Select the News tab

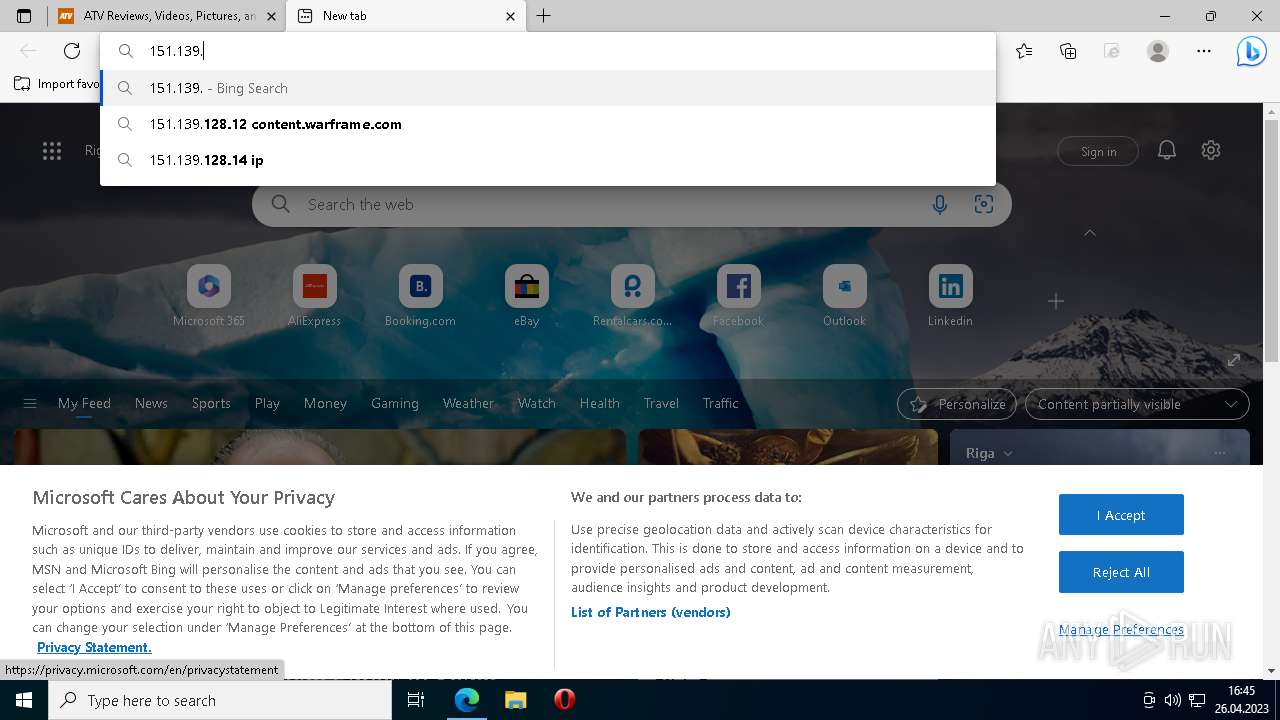(x=151, y=403)
